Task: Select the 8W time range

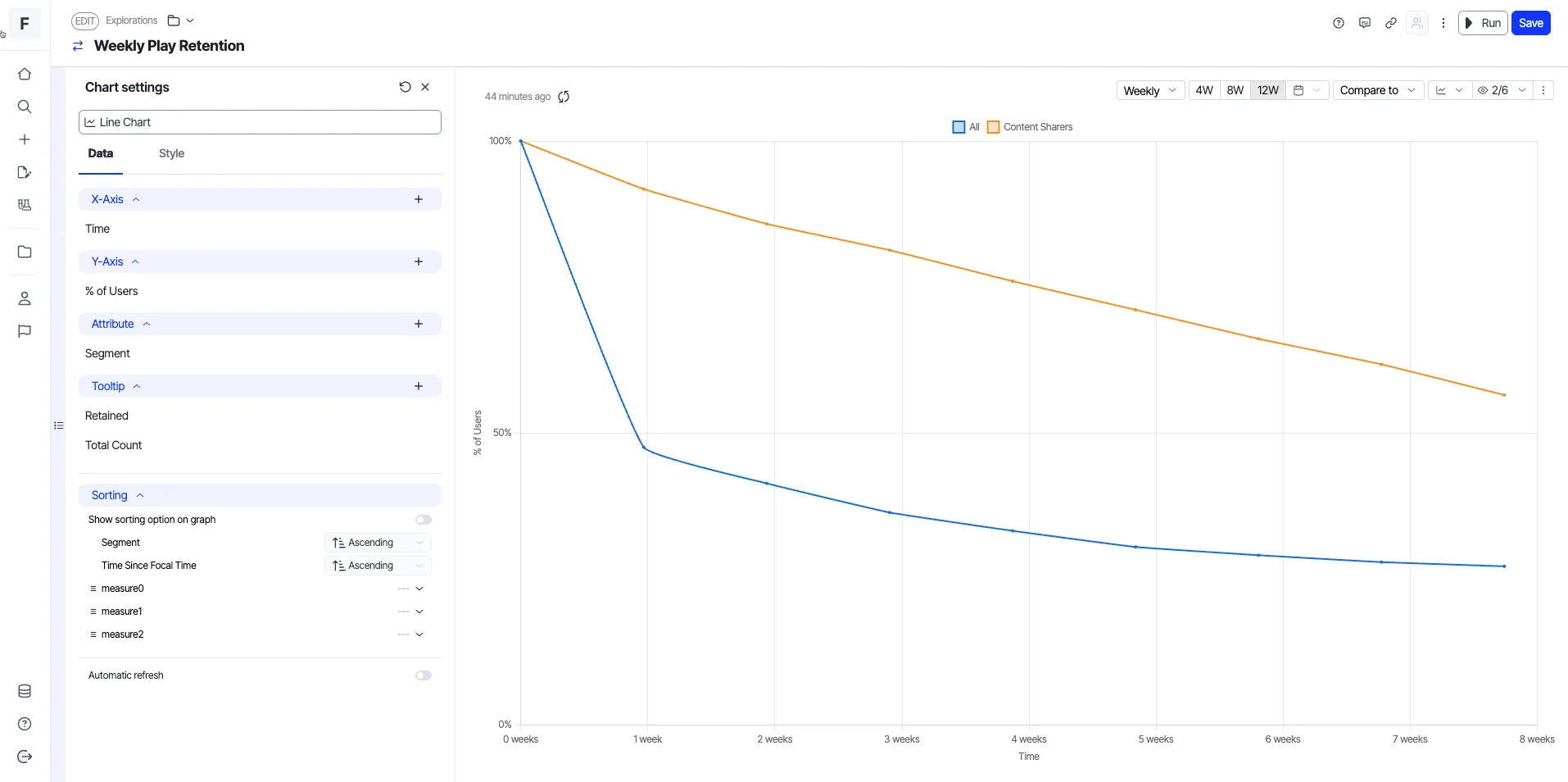Action: pos(1235,90)
